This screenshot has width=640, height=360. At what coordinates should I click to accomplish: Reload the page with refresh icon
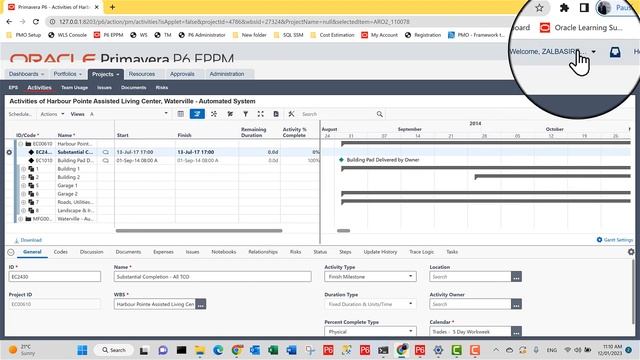(36, 22)
